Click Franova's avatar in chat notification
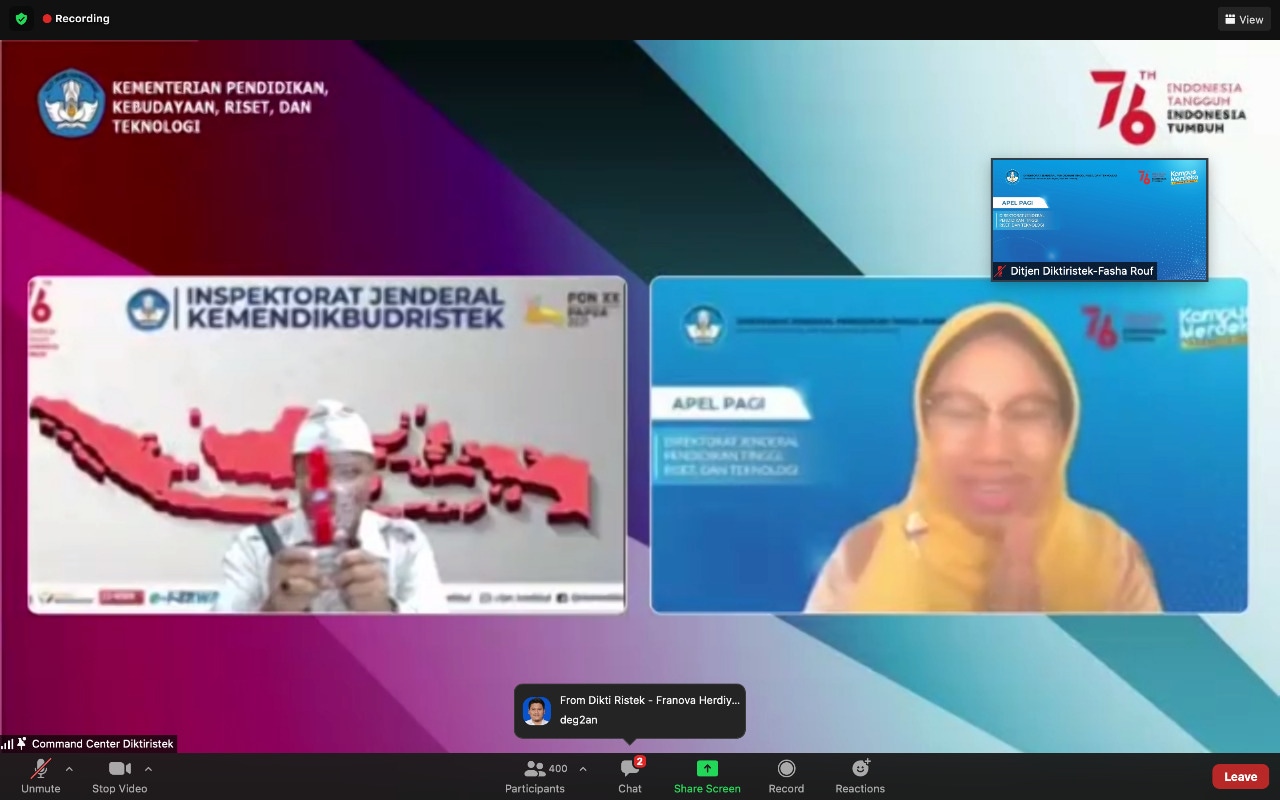This screenshot has width=1280, height=800. tap(537, 711)
